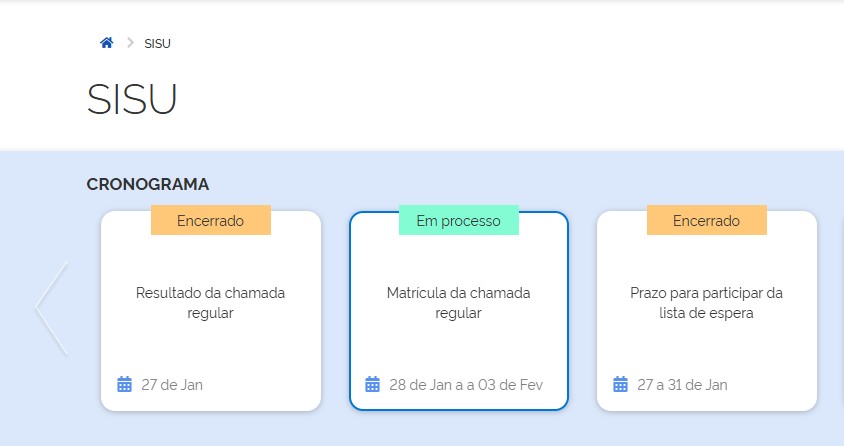The image size is (844, 446).
Task: Click the home icon in breadcrumb
Action: [107, 43]
